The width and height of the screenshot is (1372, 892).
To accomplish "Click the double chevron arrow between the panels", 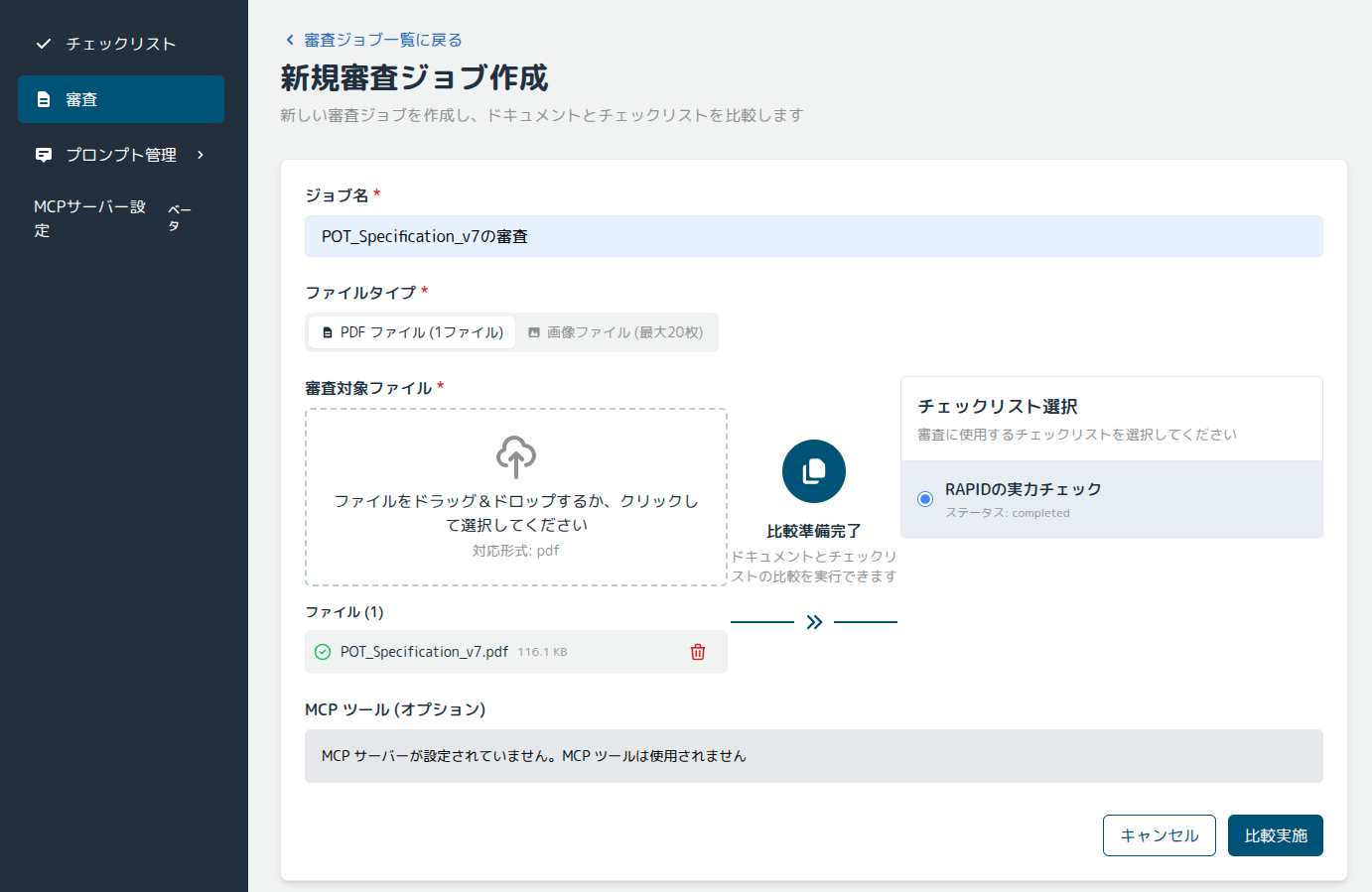I will pos(813,622).
